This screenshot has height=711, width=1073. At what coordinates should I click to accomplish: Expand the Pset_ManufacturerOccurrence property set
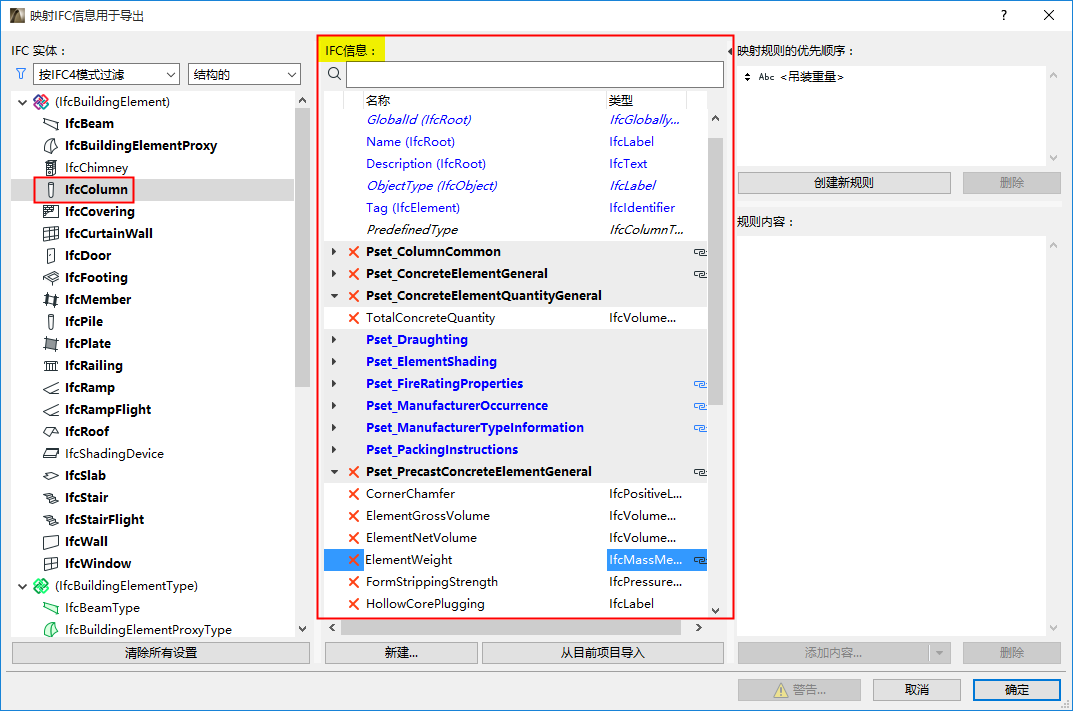334,406
